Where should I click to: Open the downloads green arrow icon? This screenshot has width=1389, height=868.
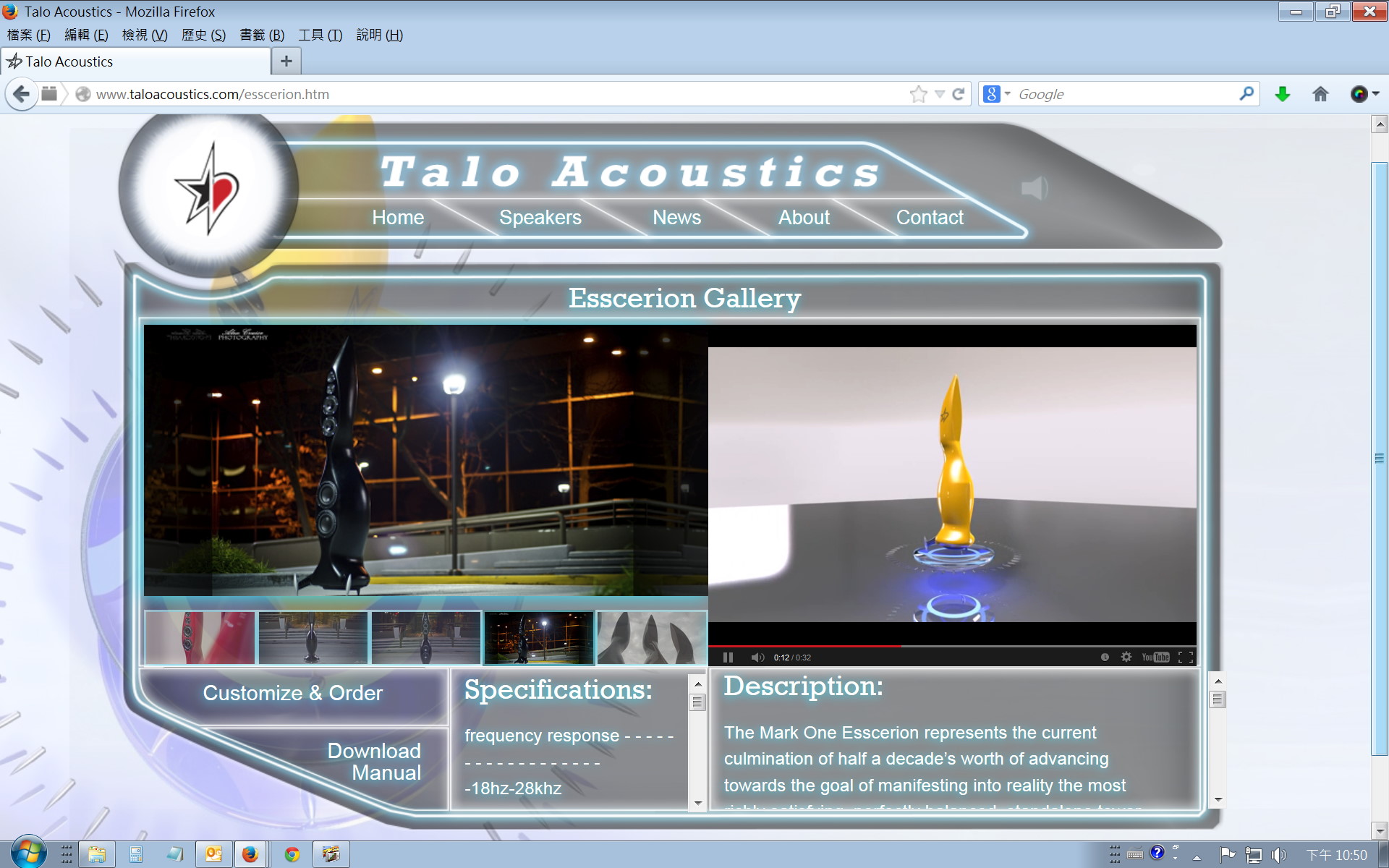pyautogui.click(x=1283, y=94)
